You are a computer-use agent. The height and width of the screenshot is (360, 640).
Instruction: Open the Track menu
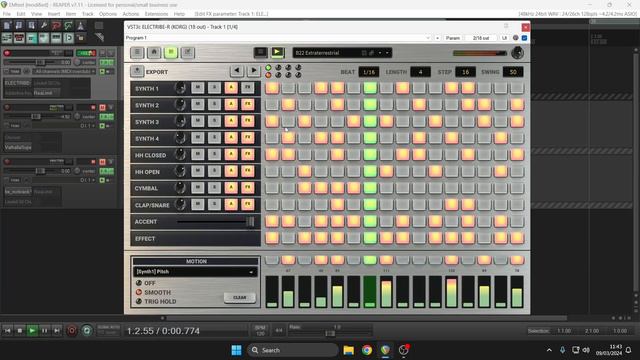click(88, 14)
